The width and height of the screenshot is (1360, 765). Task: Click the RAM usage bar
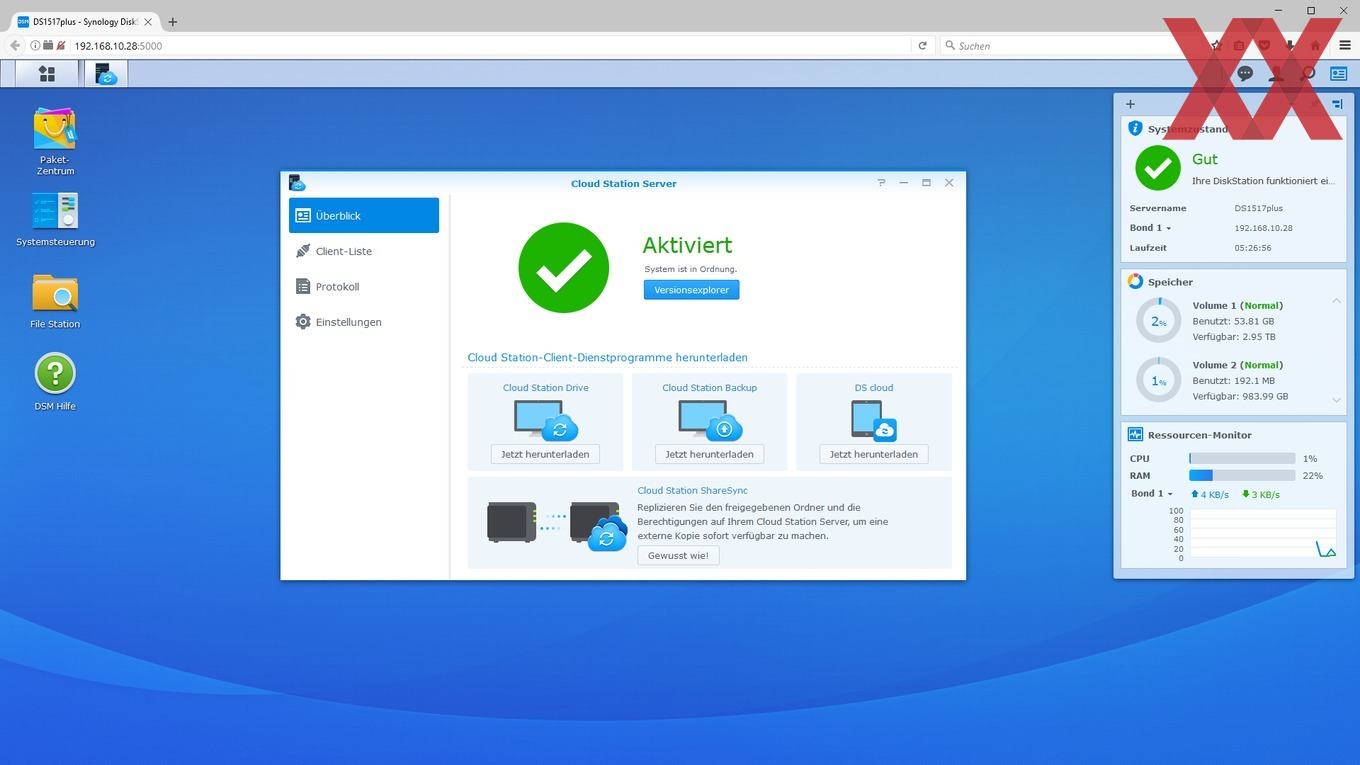click(1242, 476)
